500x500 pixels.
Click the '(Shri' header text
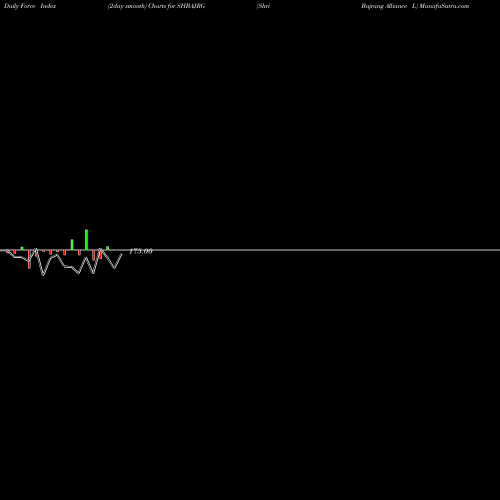pyautogui.click(x=263, y=6)
